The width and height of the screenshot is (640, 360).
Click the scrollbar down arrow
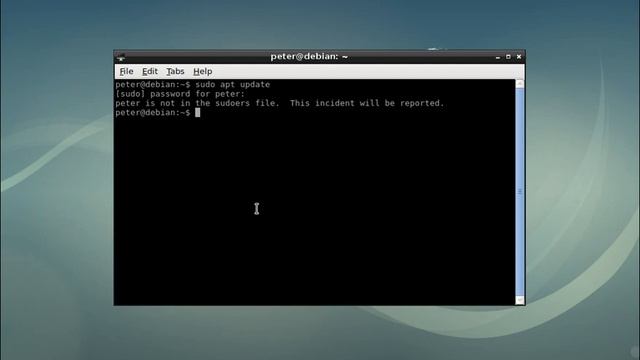(x=520, y=300)
